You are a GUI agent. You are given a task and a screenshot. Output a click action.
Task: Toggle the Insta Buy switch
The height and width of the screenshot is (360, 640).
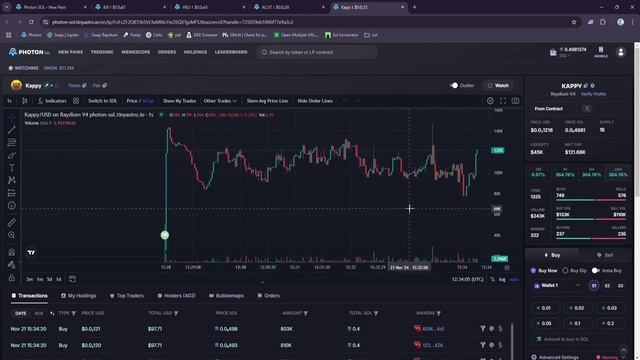click(596, 270)
